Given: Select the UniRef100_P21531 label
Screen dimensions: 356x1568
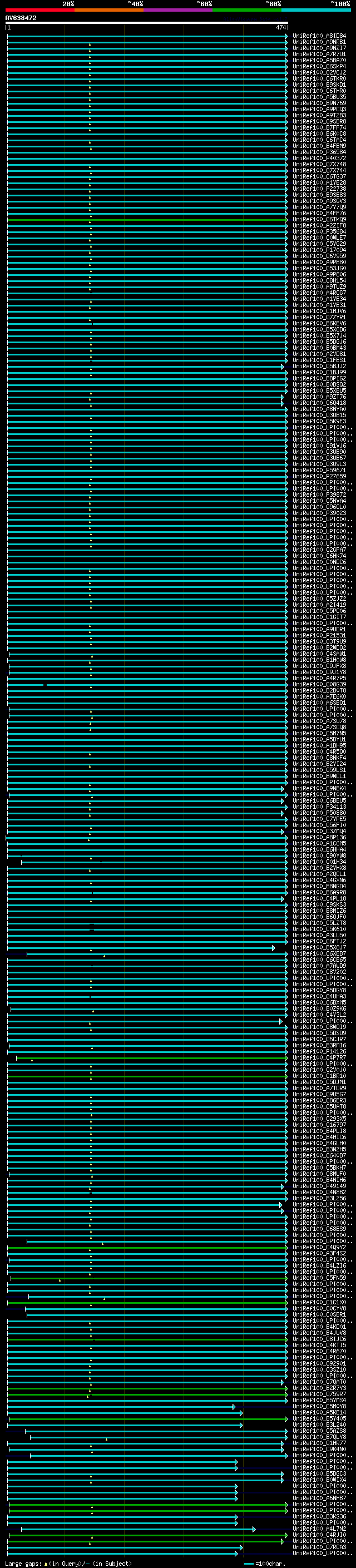Looking at the screenshot, I should (x=319, y=635).
